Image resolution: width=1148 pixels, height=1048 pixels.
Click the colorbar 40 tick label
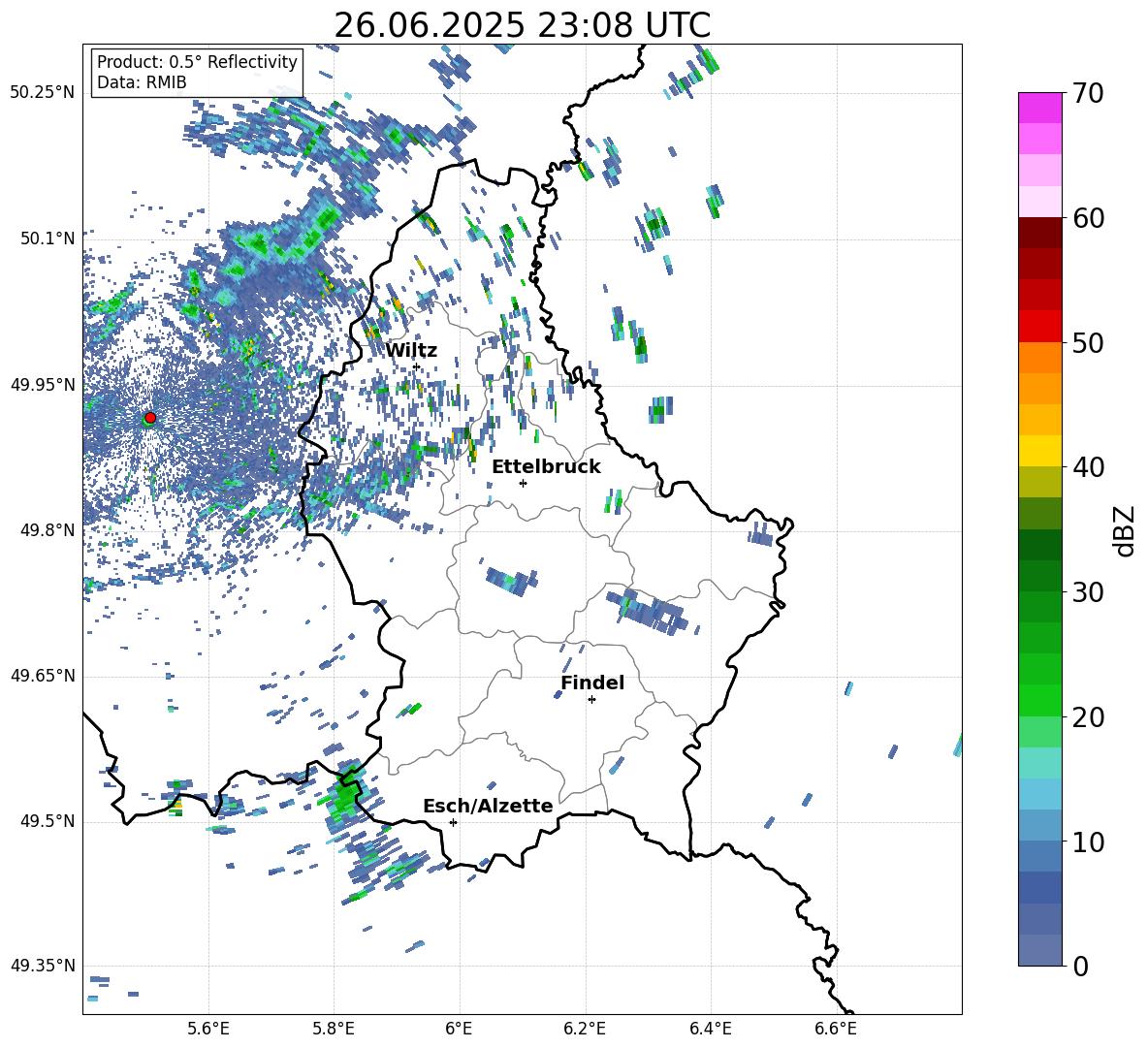pyautogui.click(x=1089, y=467)
